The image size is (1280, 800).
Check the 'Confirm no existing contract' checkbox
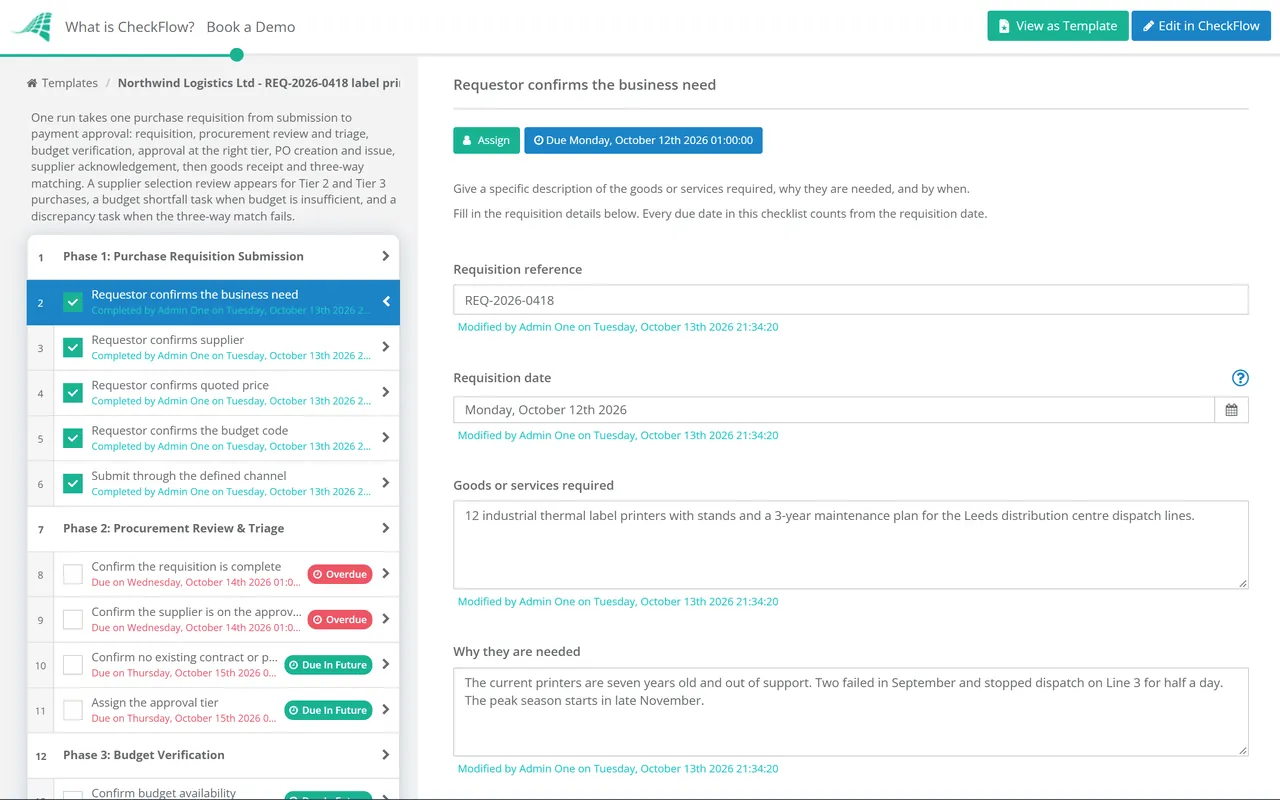tap(73, 665)
